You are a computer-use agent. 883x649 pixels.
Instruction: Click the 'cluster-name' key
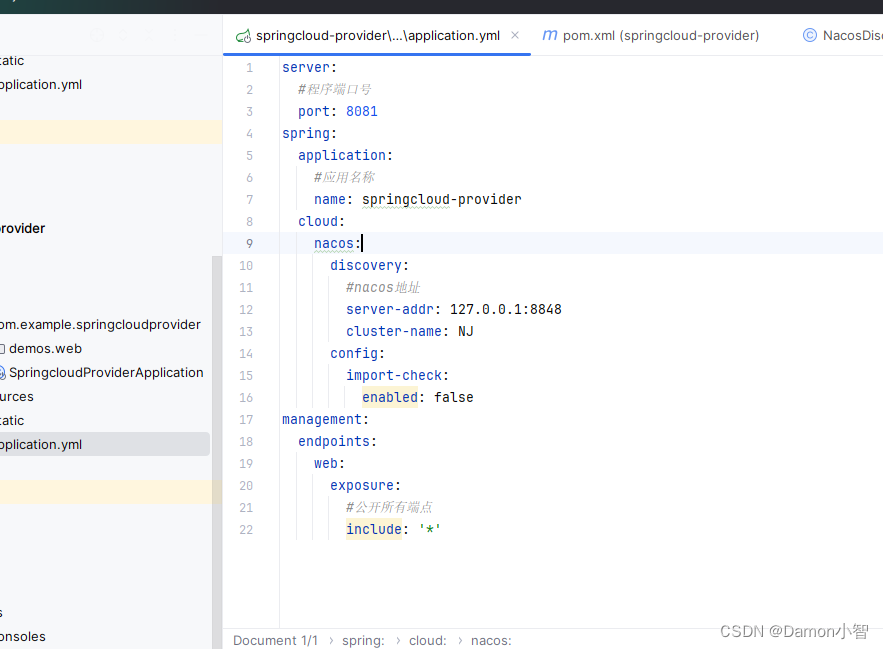(394, 331)
